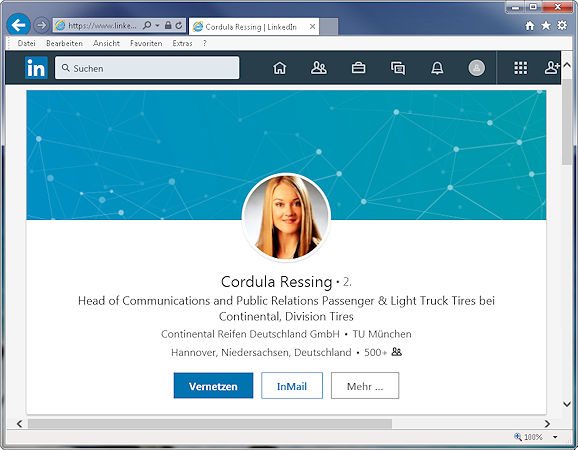Click the LinkedIn logo icon
578x450 pixels.
pos(36,68)
